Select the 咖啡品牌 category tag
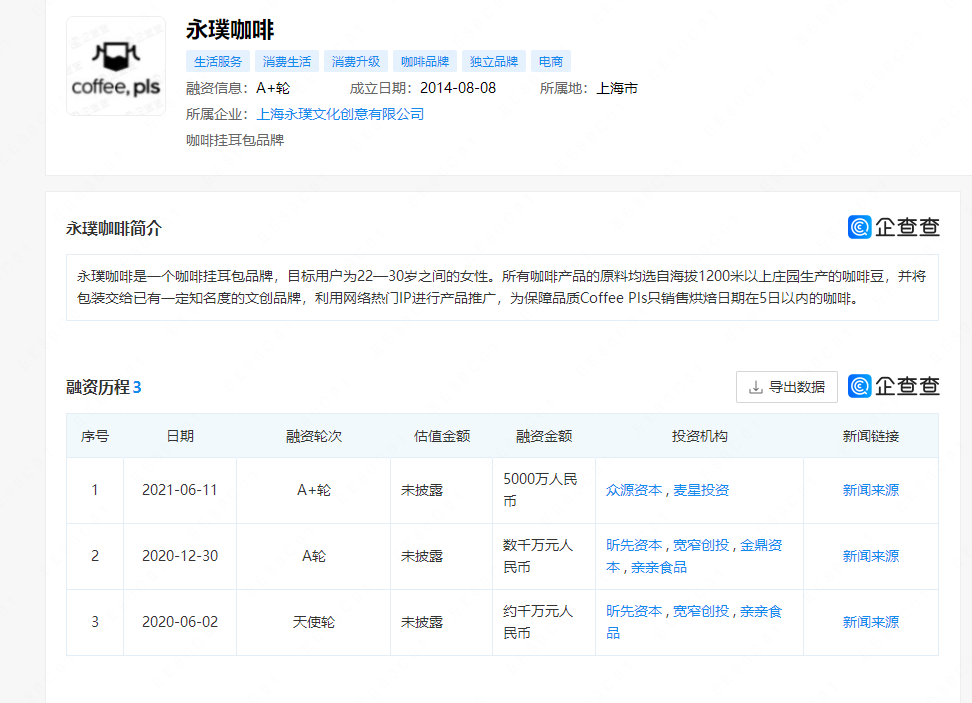This screenshot has width=972, height=703. pyautogui.click(x=424, y=61)
